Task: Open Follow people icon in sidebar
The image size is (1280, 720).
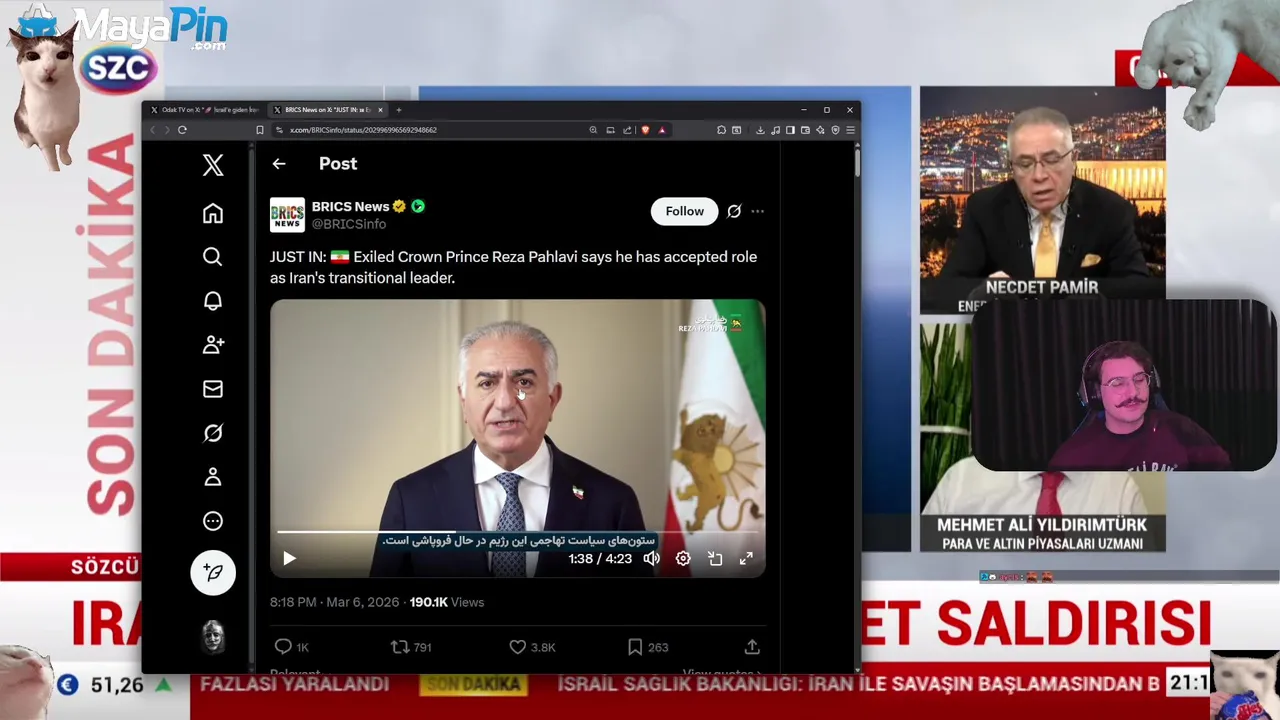Action: 213,345
